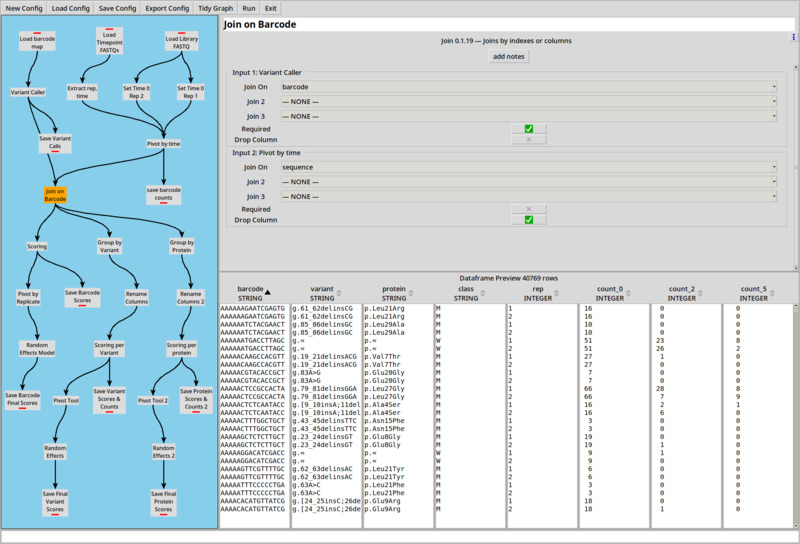This screenshot has height=544, width=800.
Task: Click the dataframe preview vertical scrollbar
Action: pyautogui.click(x=796, y=416)
